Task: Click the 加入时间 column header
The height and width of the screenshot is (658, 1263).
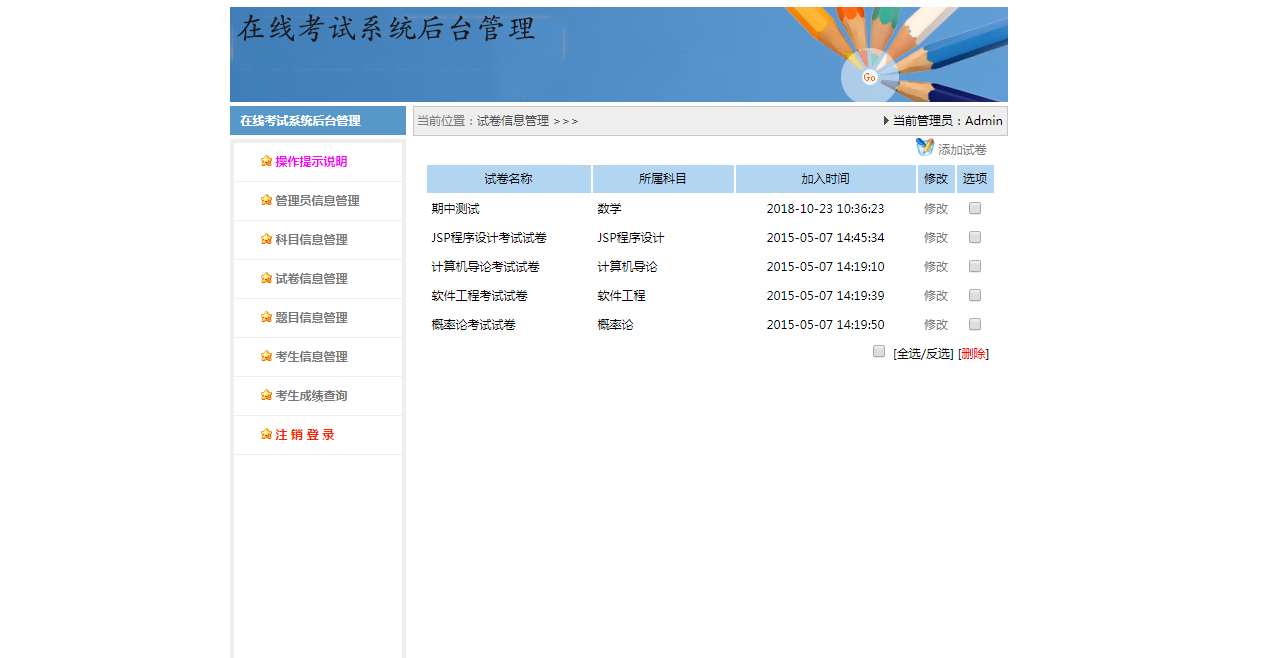Action: [826, 179]
